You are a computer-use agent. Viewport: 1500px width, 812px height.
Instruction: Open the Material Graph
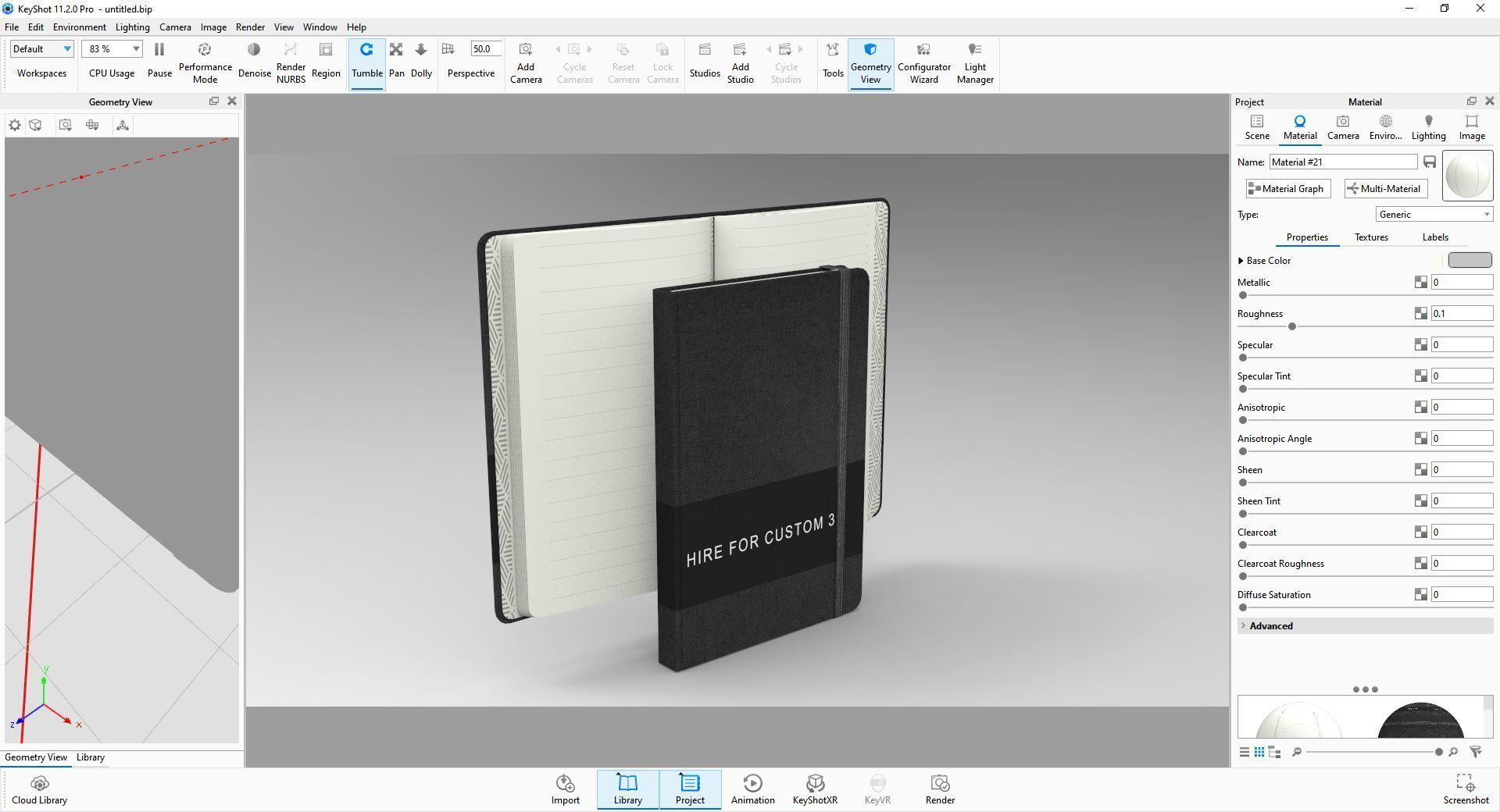coord(1288,188)
